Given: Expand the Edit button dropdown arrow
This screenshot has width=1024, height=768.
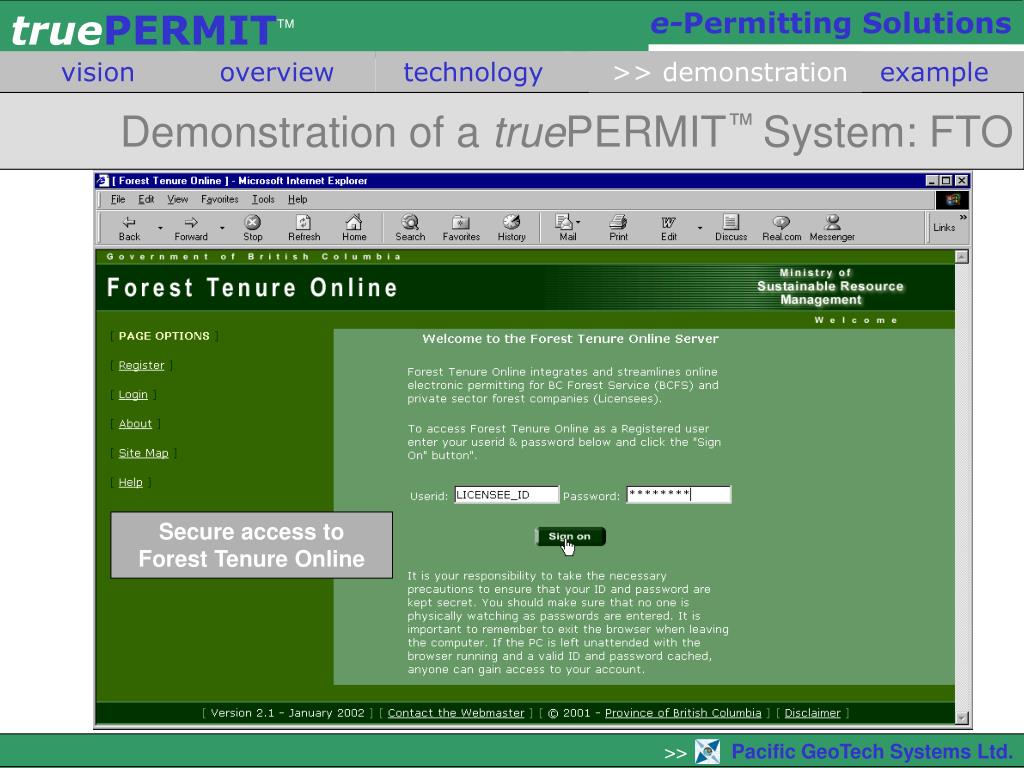Looking at the screenshot, I should pyautogui.click(x=700, y=228).
